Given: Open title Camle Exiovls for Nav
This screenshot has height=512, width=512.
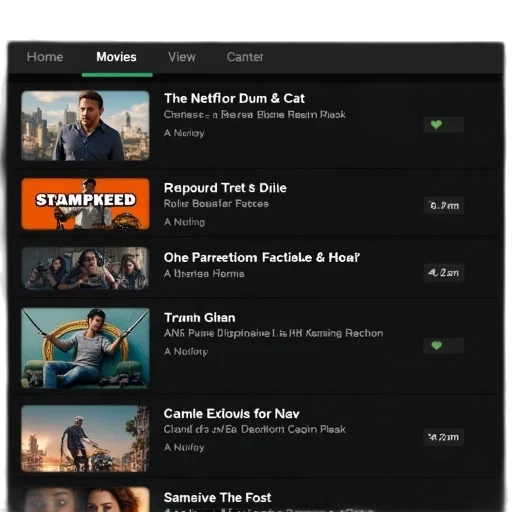Looking at the screenshot, I should pyautogui.click(x=232, y=414).
